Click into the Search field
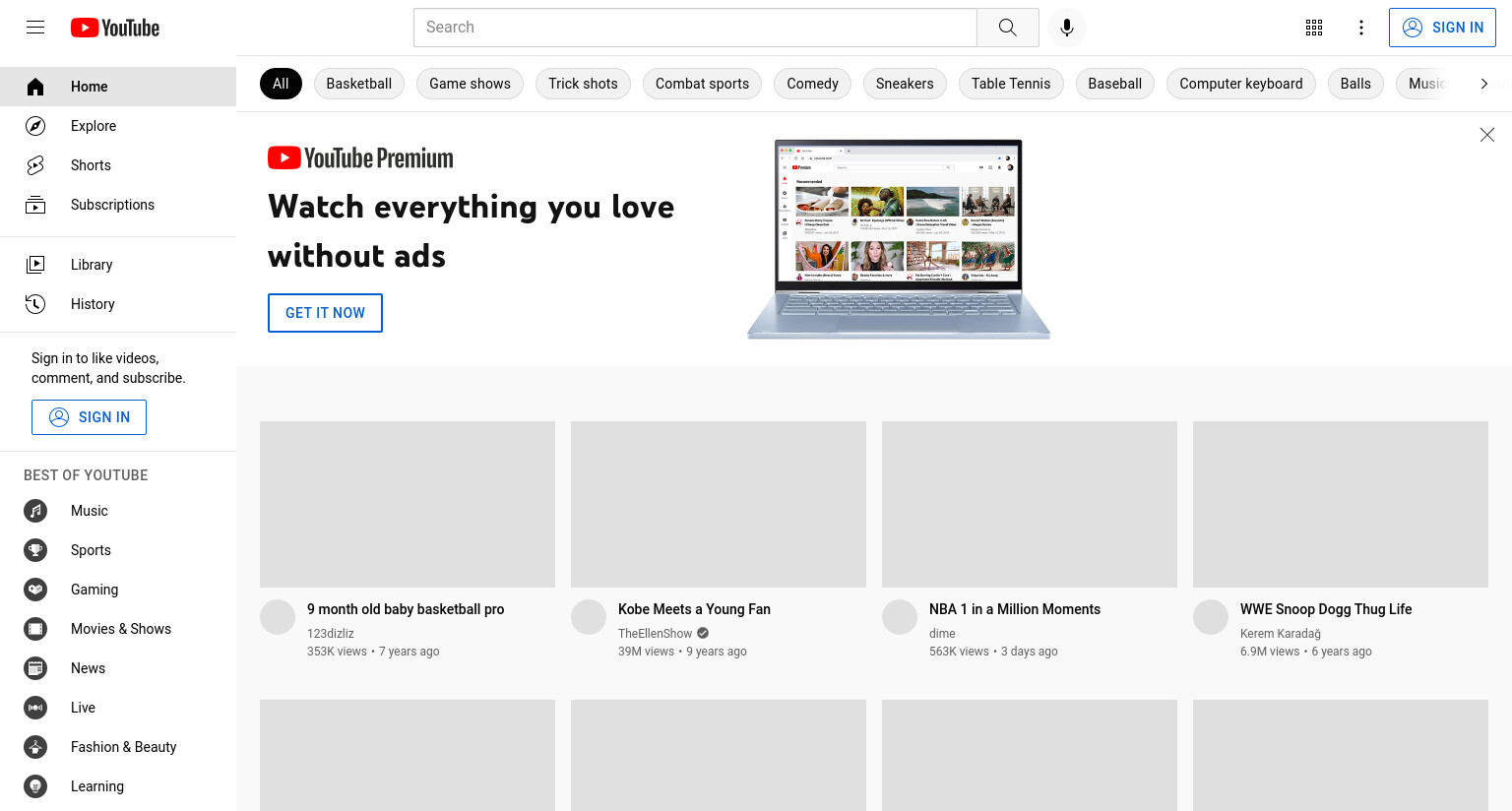1512x811 pixels. (x=695, y=28)
